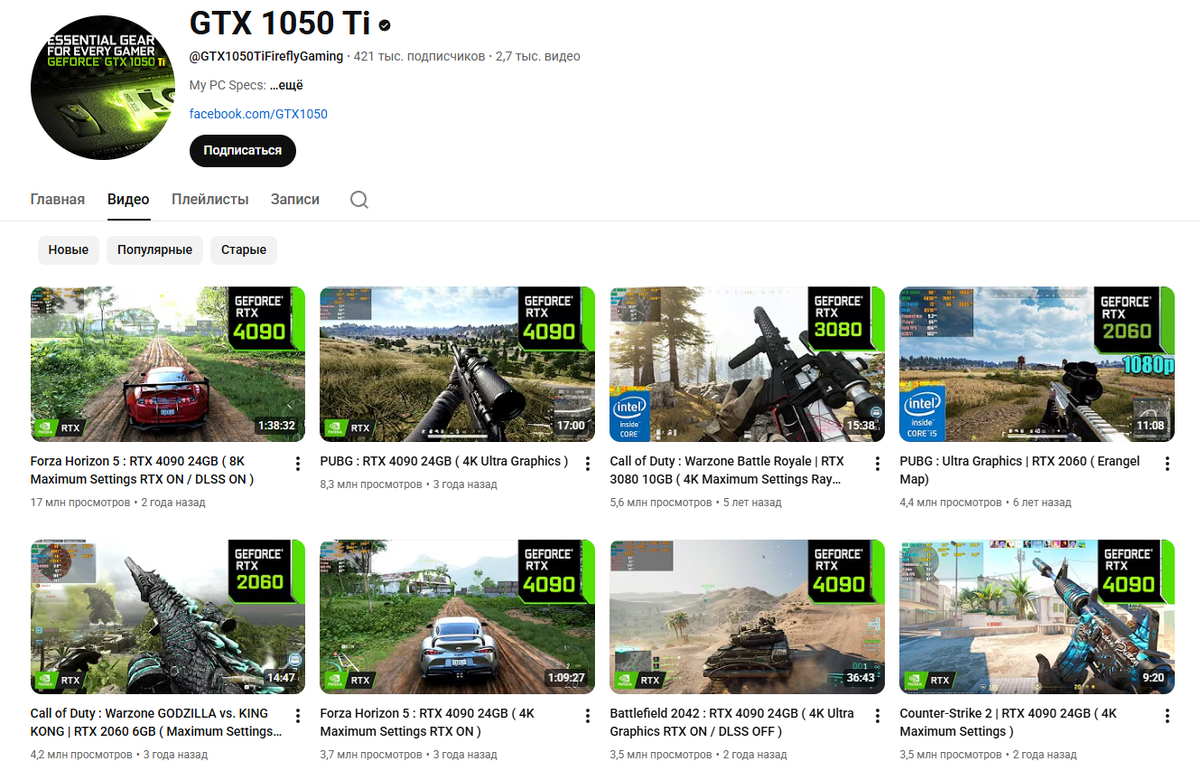
Task: Open Forza Horizon 5 4K Maximum Settings RTX ON title
Action: coord(427,723)
